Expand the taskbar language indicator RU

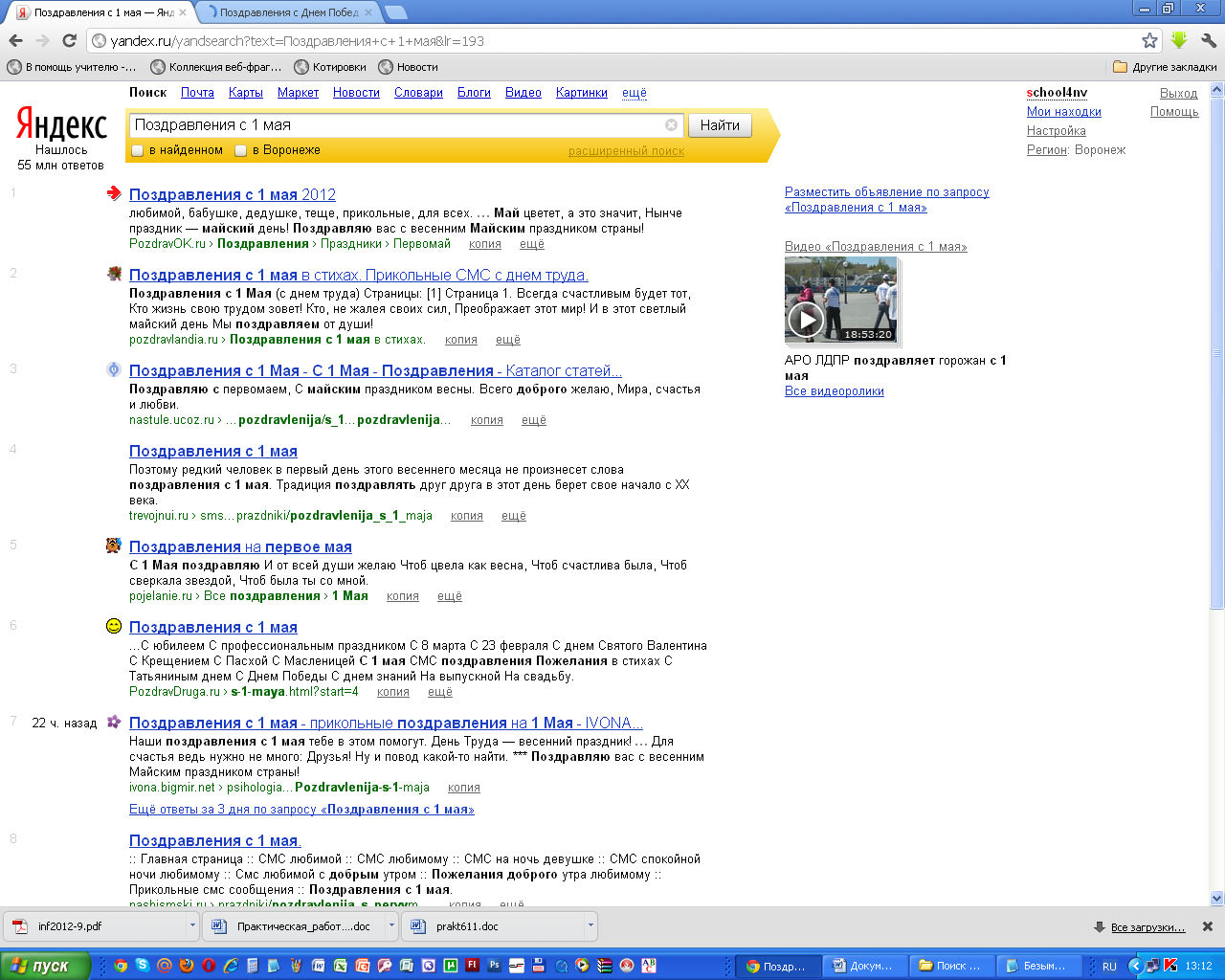[1109, 966]
